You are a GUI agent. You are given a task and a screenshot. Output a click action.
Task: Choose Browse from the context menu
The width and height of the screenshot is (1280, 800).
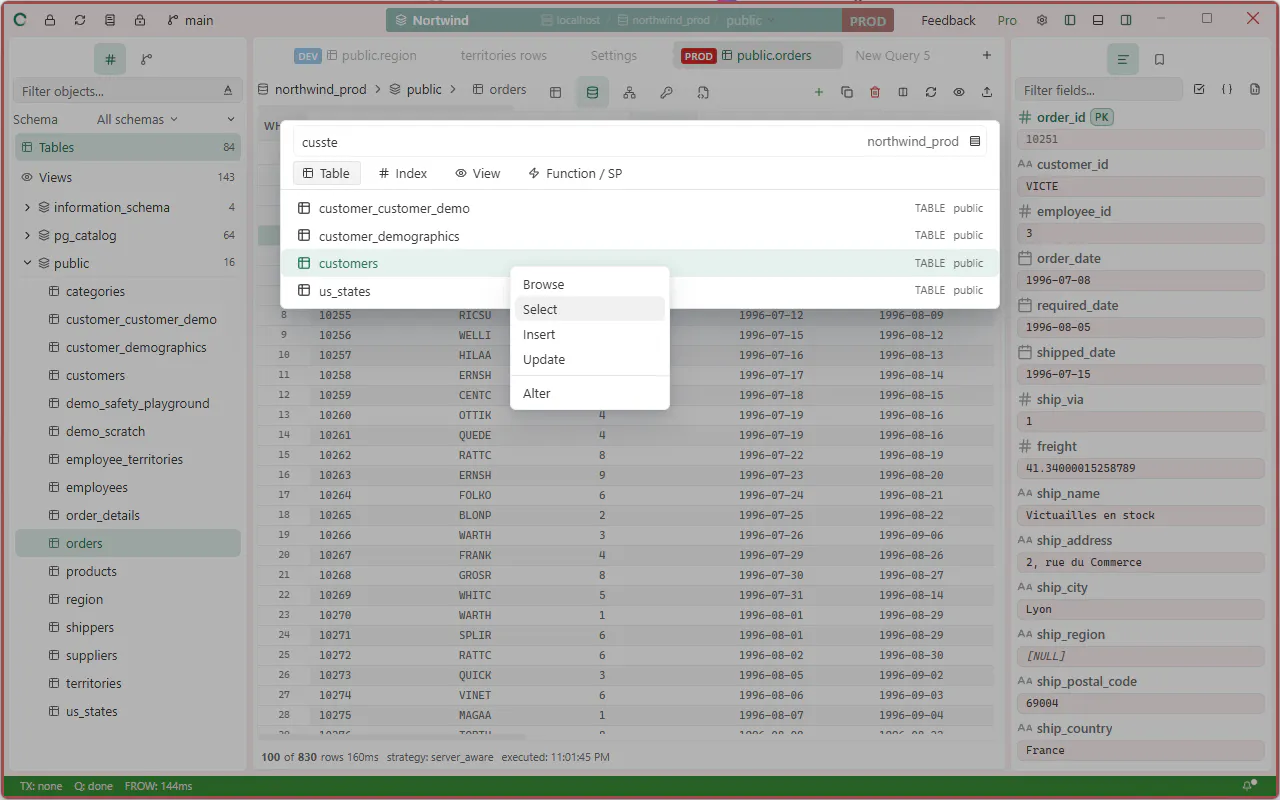[589, 284]
